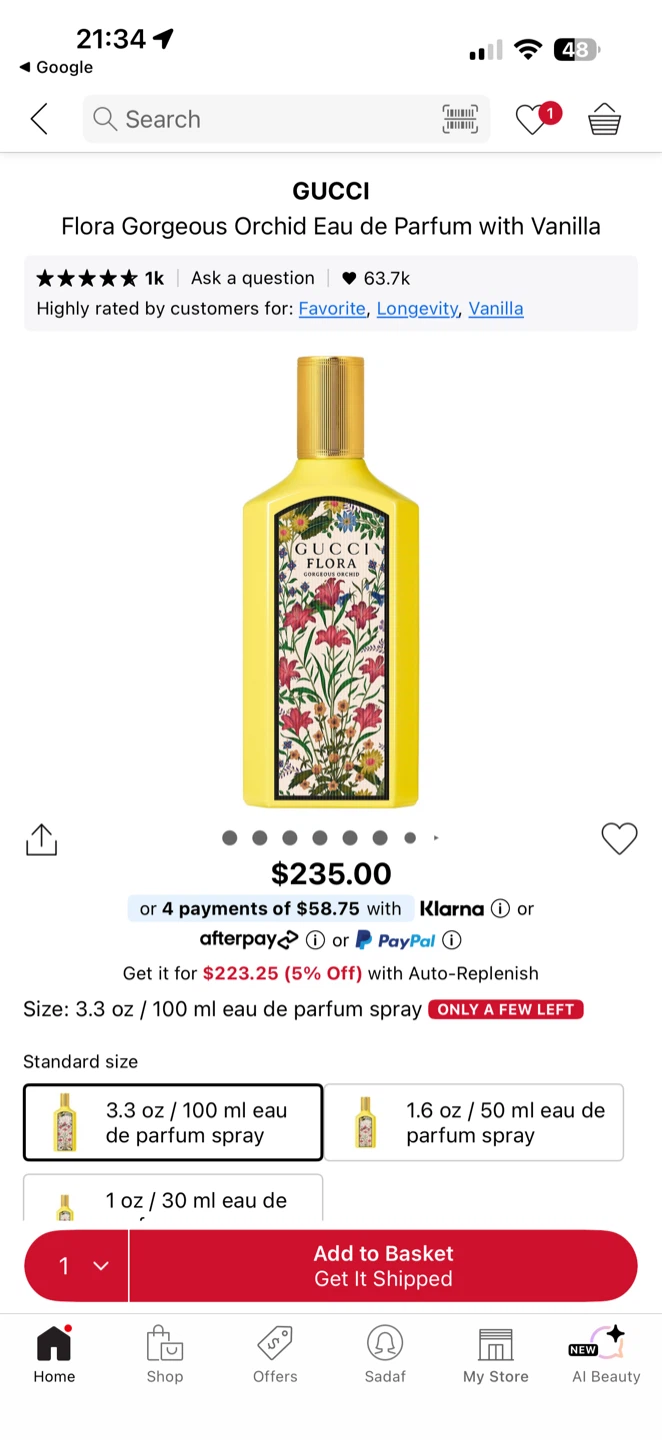Image resolution: width=662 pixels, height=1440 pixels.
Task: Show PayPal info icon
Action: (x=451, y=940)
